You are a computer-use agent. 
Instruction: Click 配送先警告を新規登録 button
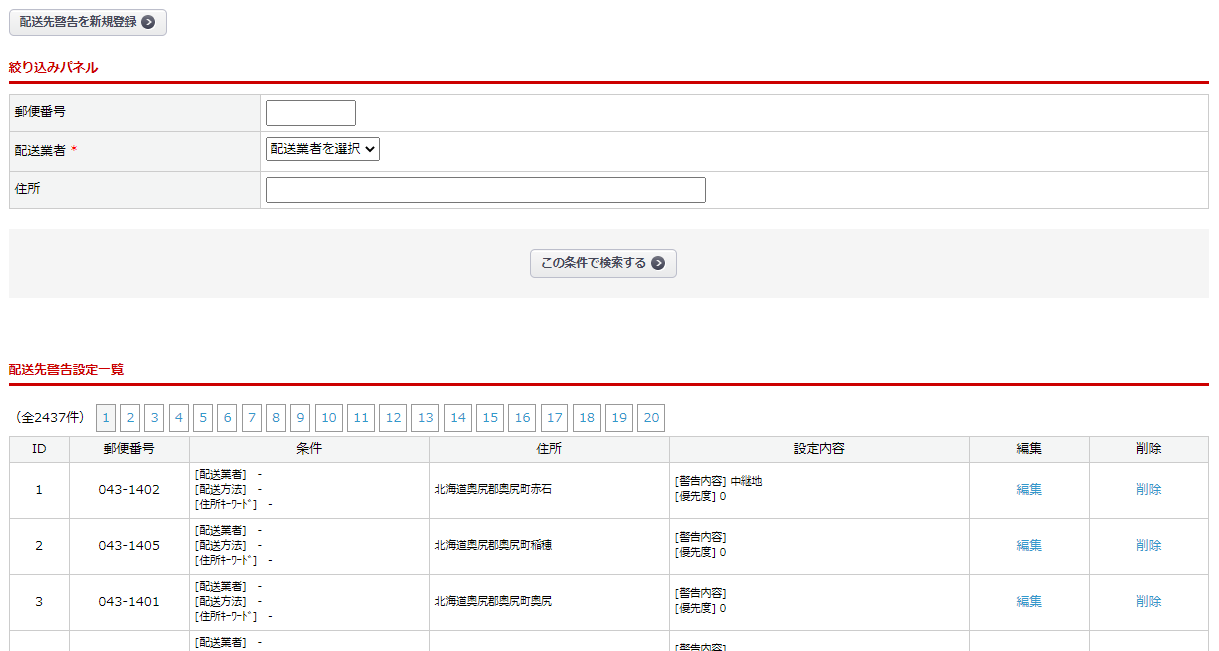[87, 22]
